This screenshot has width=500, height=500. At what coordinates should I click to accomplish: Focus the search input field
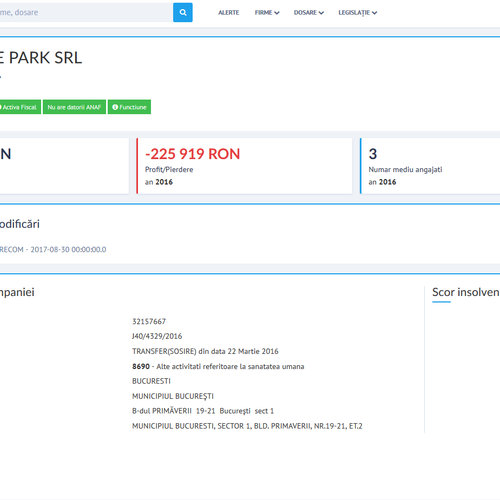tap(86, 12)
